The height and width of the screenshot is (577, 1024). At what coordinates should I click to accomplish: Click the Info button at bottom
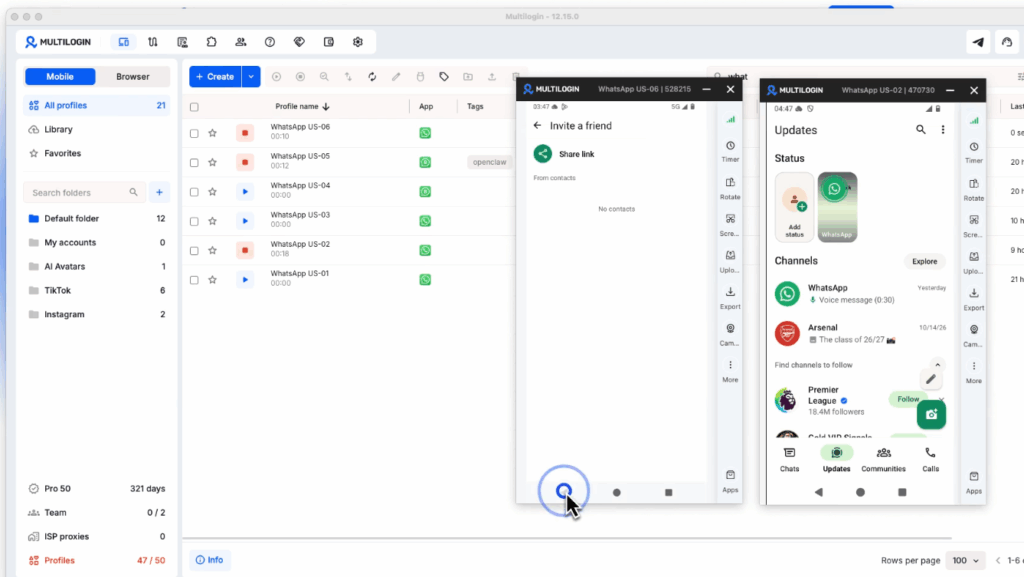(210, 560)
